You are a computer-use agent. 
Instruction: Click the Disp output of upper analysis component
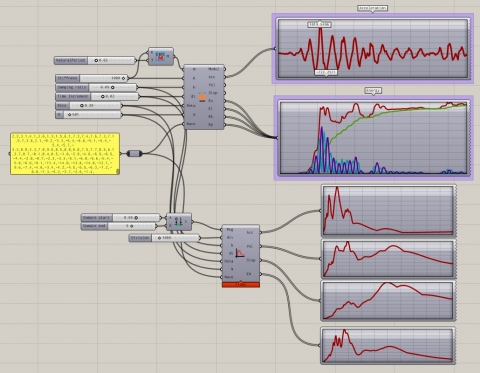(x=213, y=93)
